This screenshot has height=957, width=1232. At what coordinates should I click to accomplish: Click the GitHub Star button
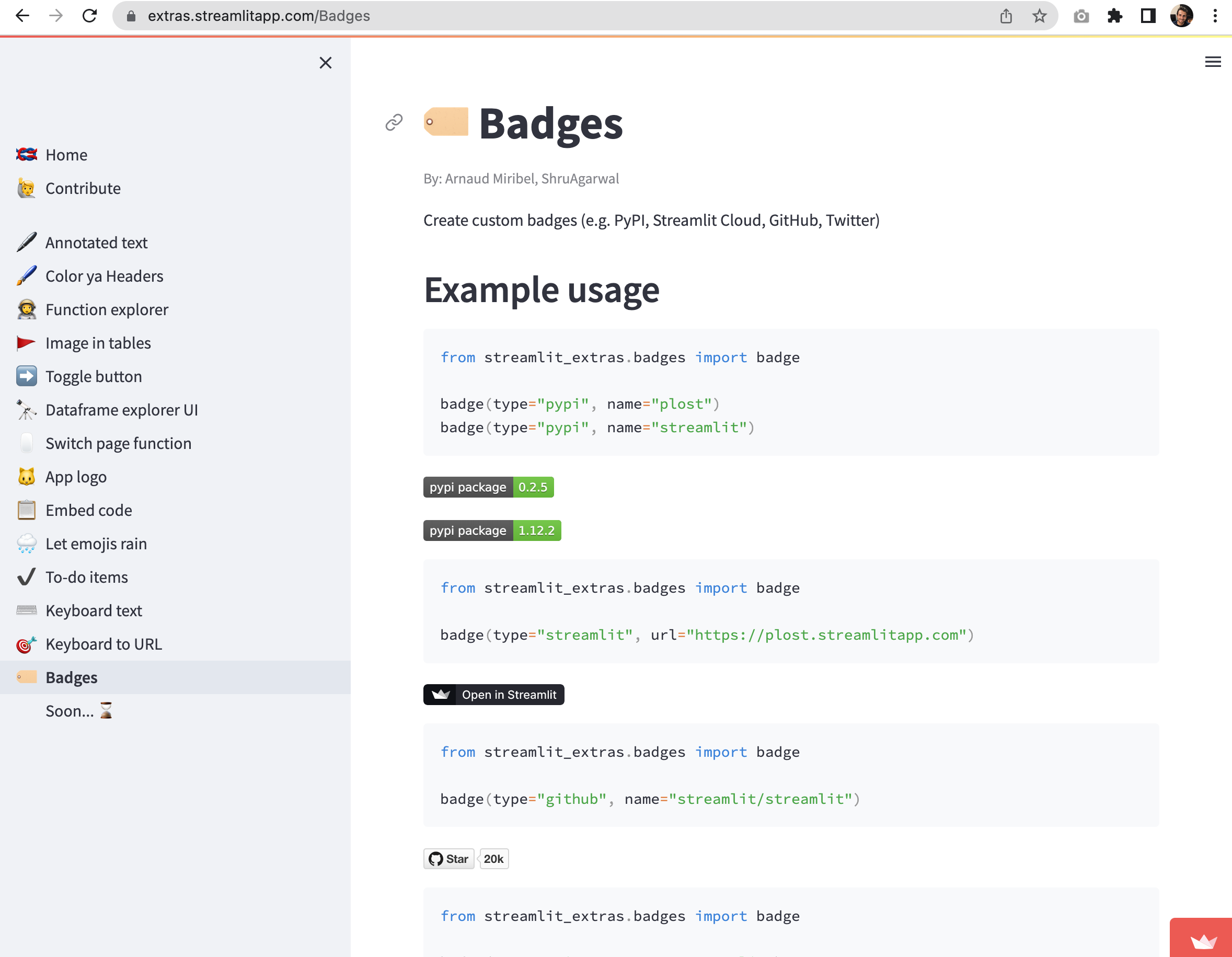pyautogui.click(x=449, y=858)
